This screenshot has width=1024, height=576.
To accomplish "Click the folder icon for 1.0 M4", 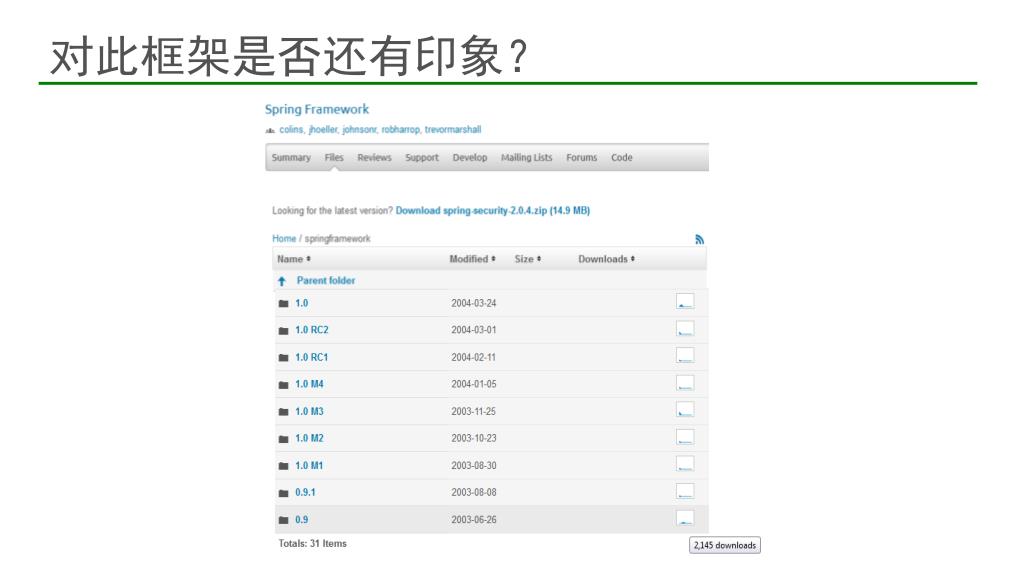I will [283, 385].
